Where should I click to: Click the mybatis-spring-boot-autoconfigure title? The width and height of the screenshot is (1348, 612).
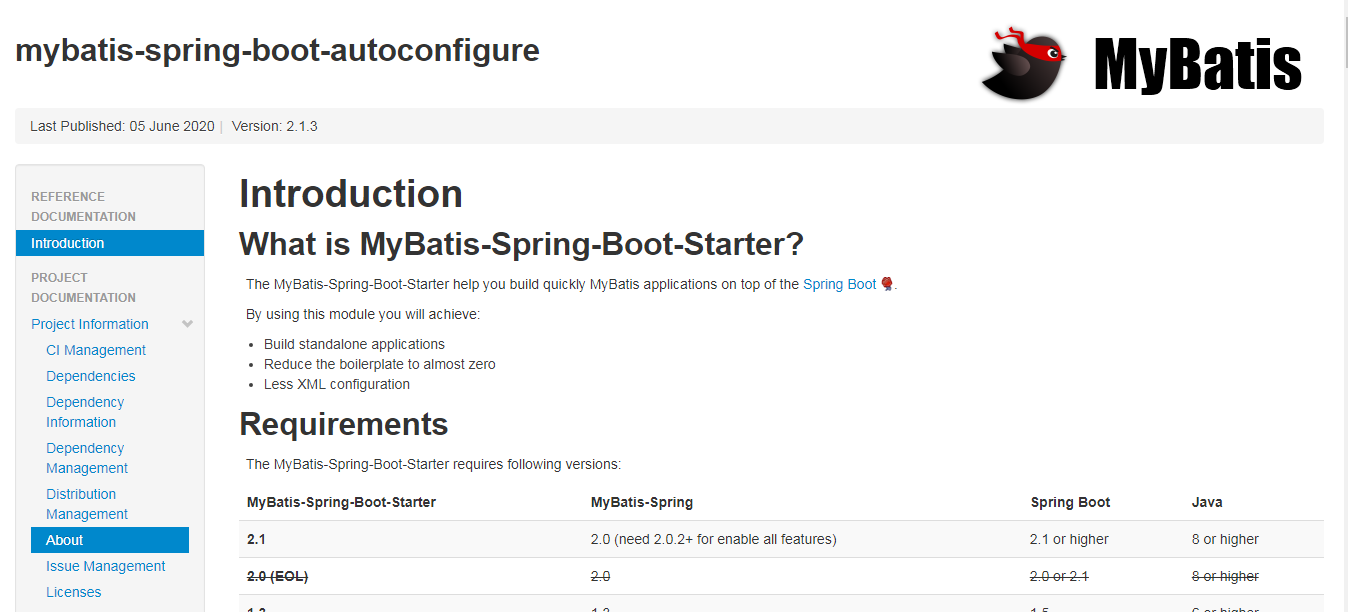(277, 50)
